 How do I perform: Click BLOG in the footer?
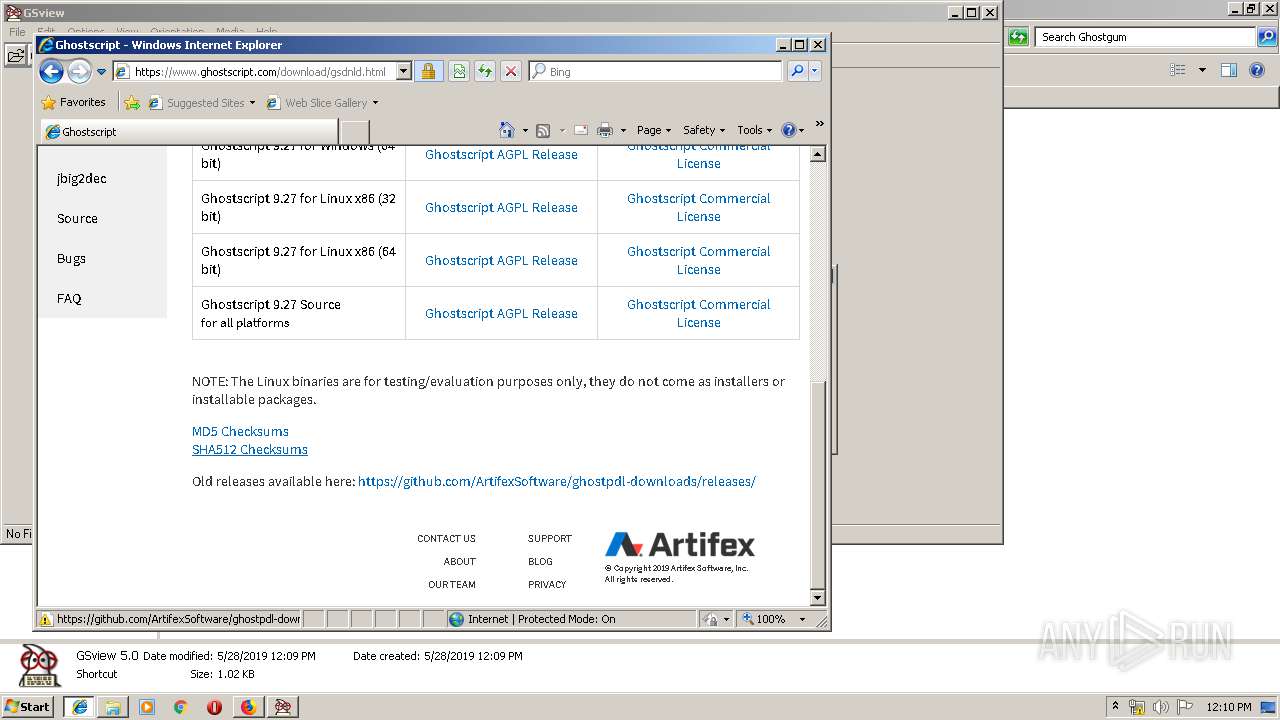[x=540, y=561]
